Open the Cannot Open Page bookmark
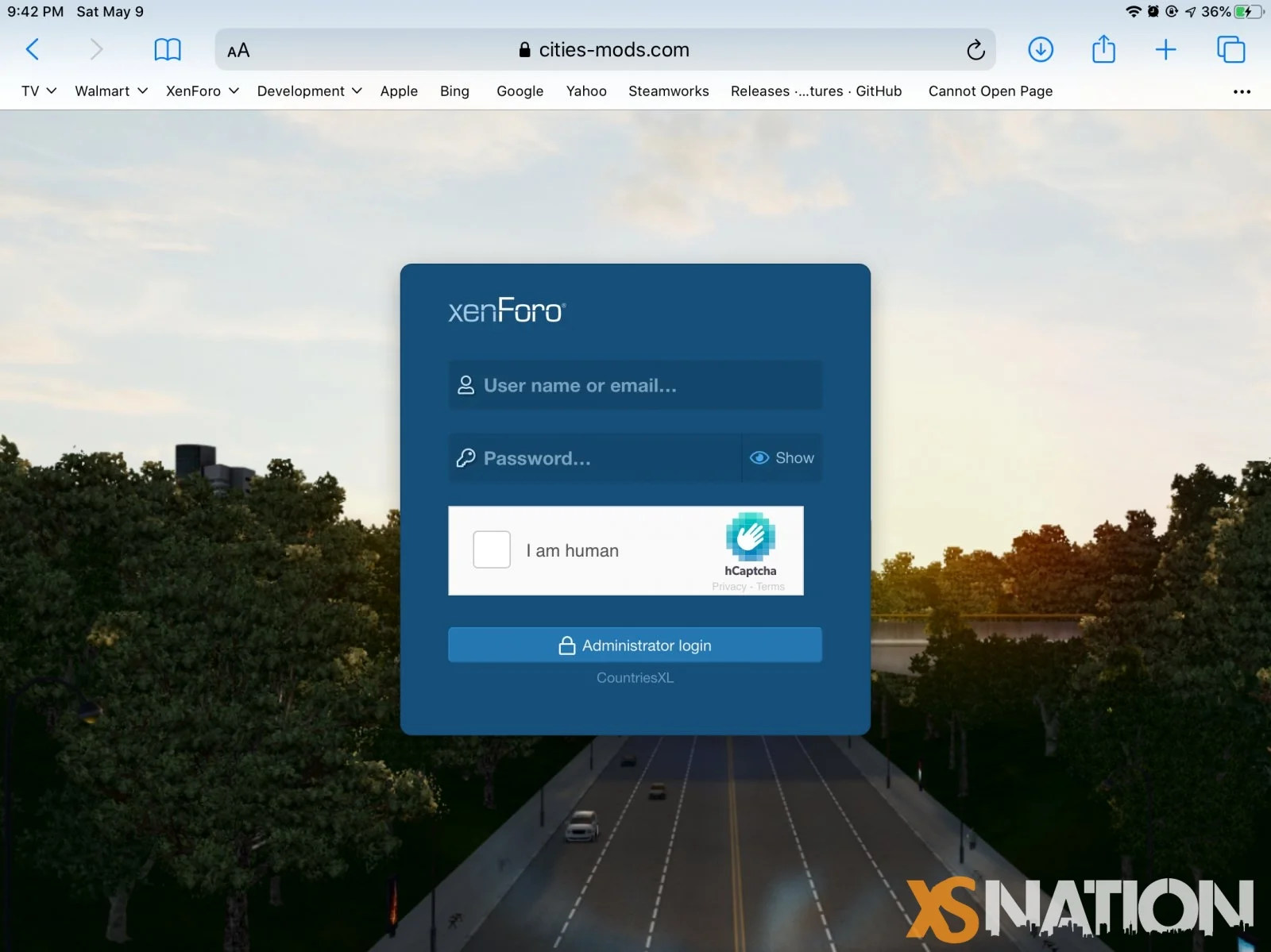 [990, 91]
